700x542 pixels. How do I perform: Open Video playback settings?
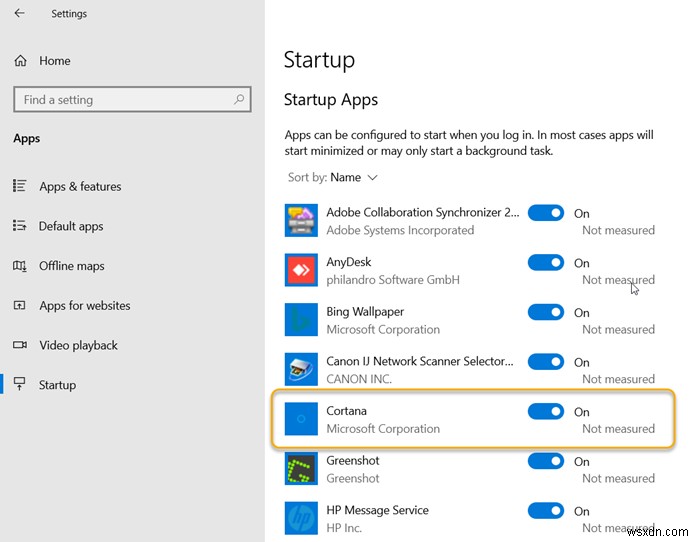pyautogui.click(x=78, y=345)
